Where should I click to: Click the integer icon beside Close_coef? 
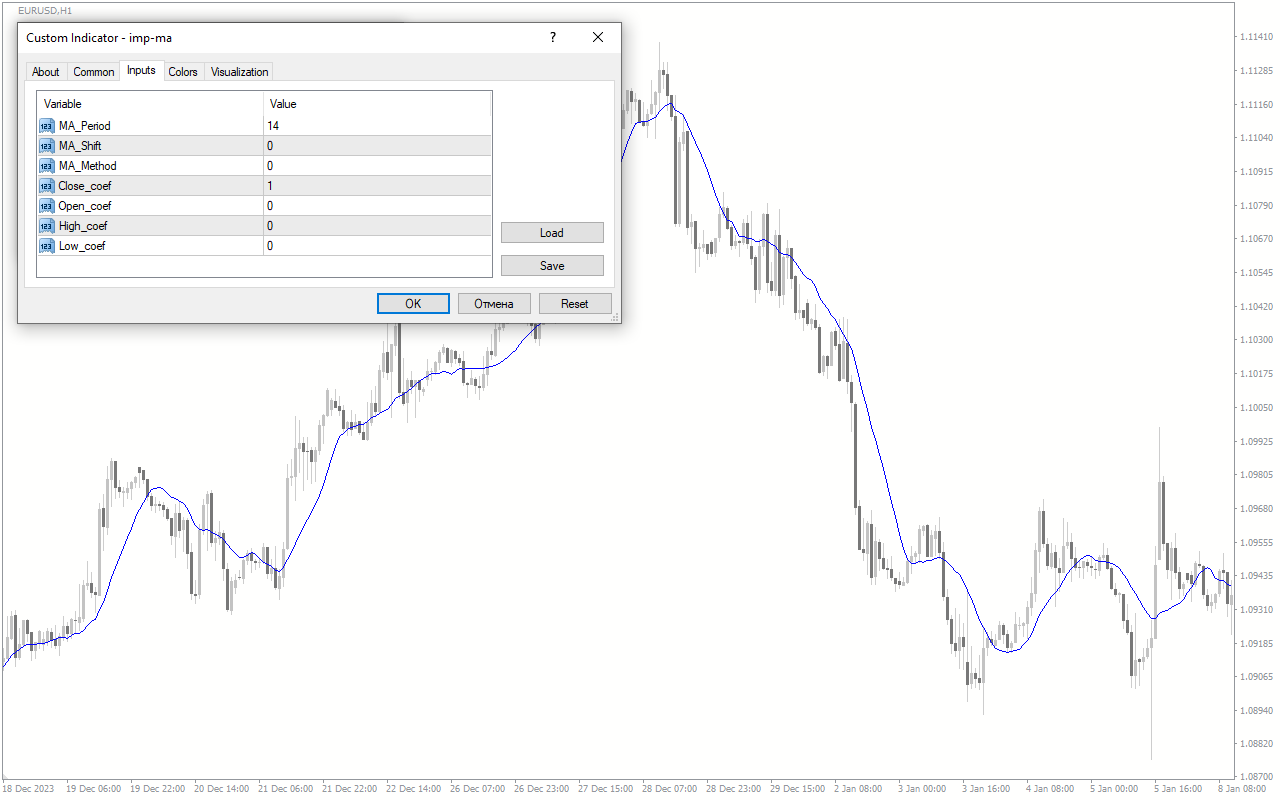coord(47,186)
